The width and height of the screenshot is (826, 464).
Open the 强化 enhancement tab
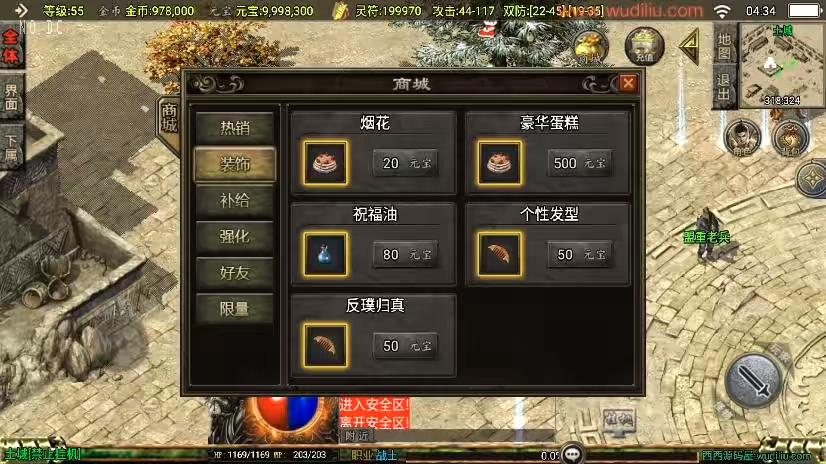point(234,236)
